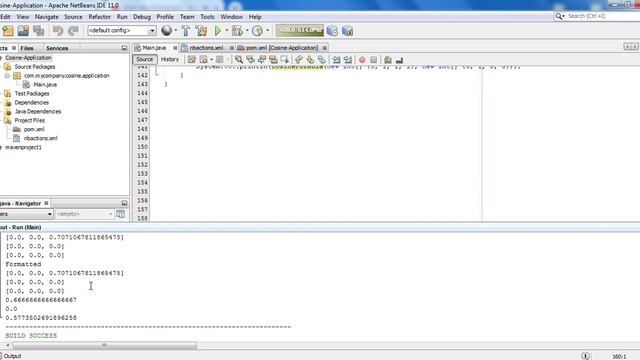The height and width of the screenshot is (360, 640).
Task: Click the Debug Project toolbar icon
Action: [237, 31]
